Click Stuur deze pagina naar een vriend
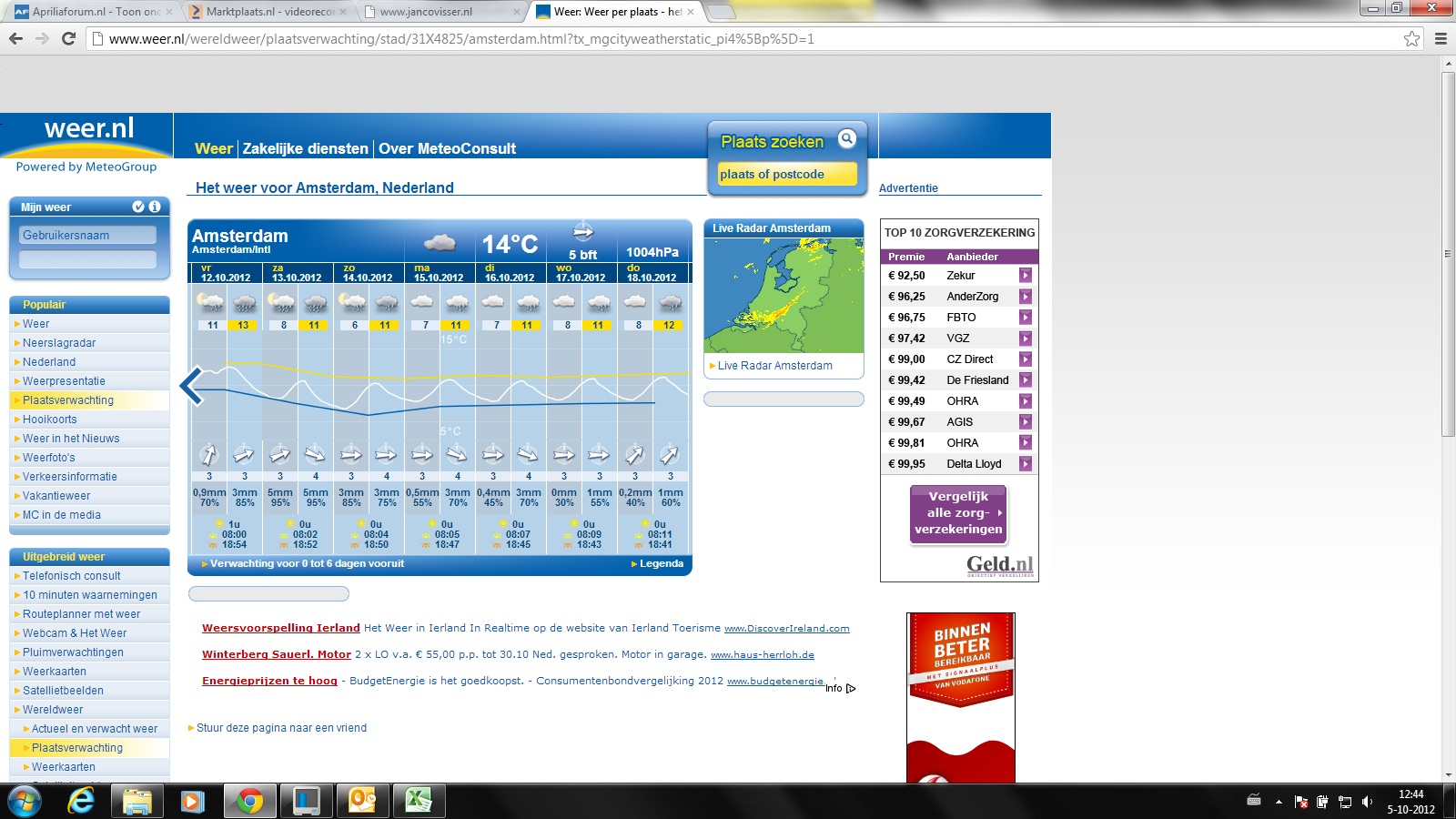This screenshot has height=819, width=1456. pos(281,728)
